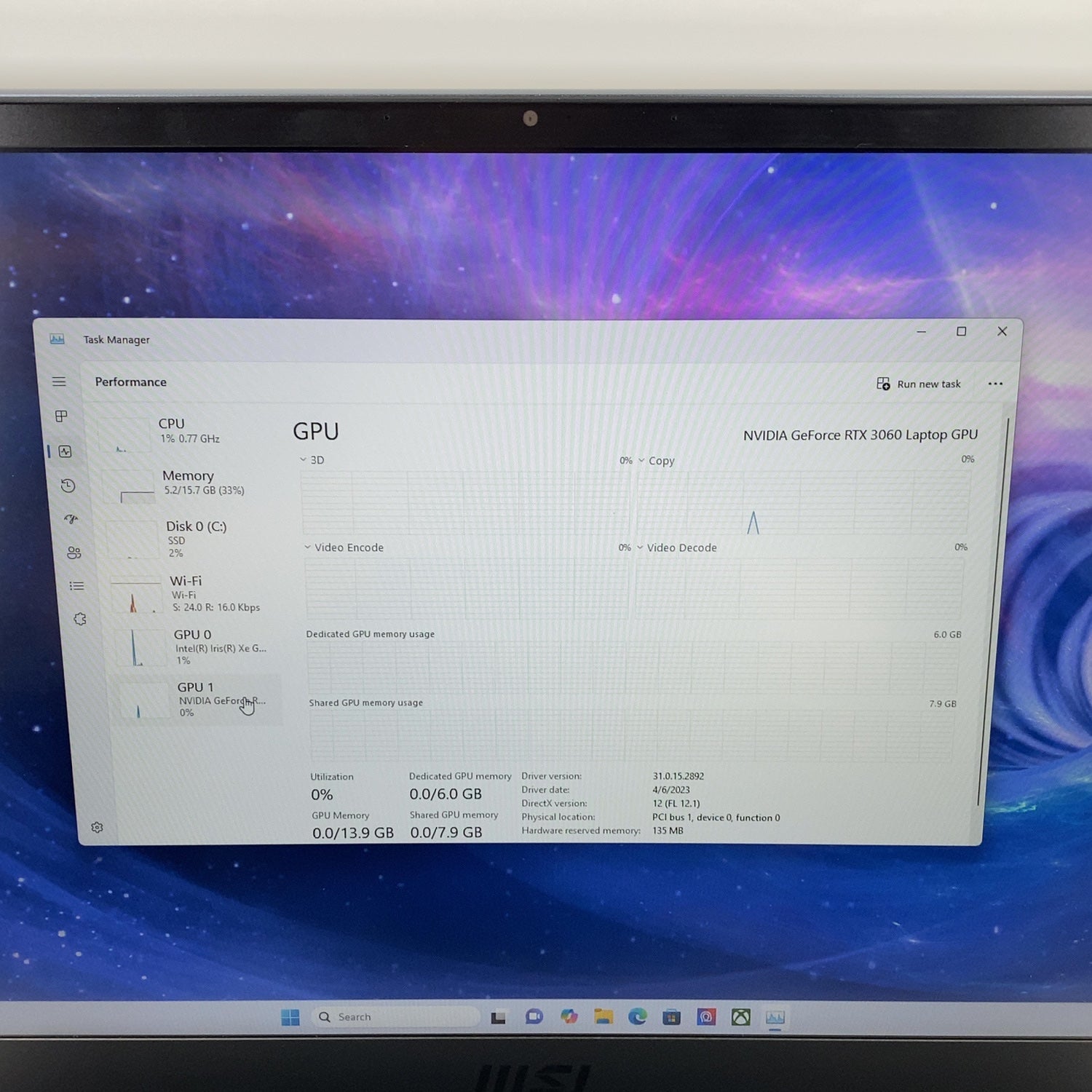Click the GPU details pane vertical scrollbar
Viewport: 1092px width, 1092px height.
click(993, 612)
